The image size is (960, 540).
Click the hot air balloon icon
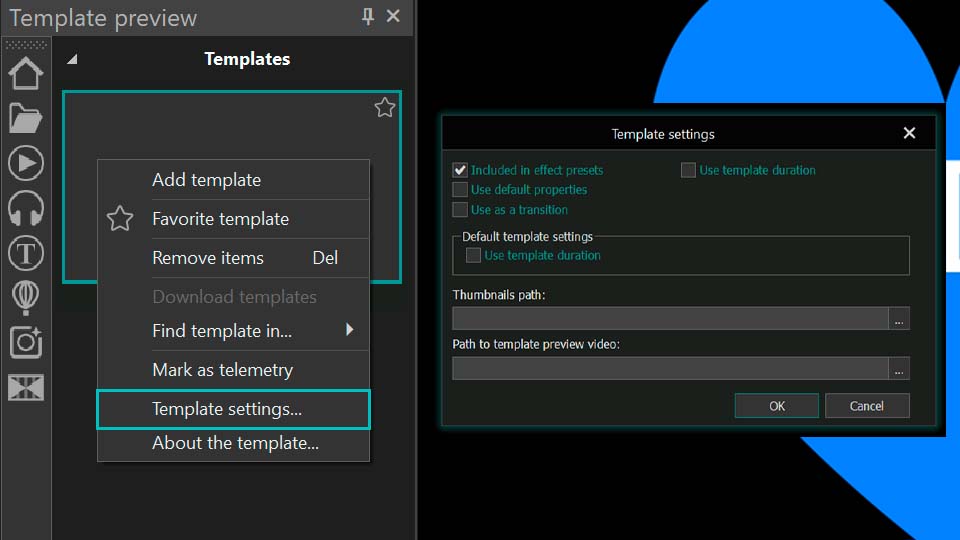(x=26, y=298)
